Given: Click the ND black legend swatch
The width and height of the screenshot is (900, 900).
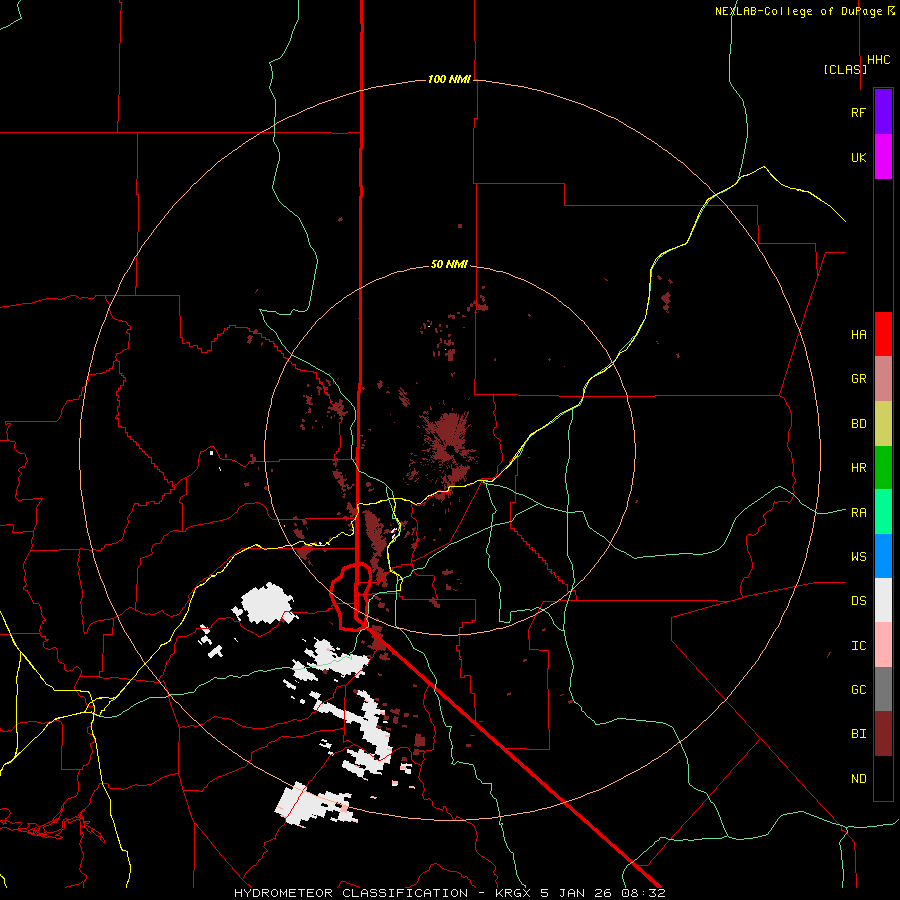Looking at the screenshot, I should [883, 778].
